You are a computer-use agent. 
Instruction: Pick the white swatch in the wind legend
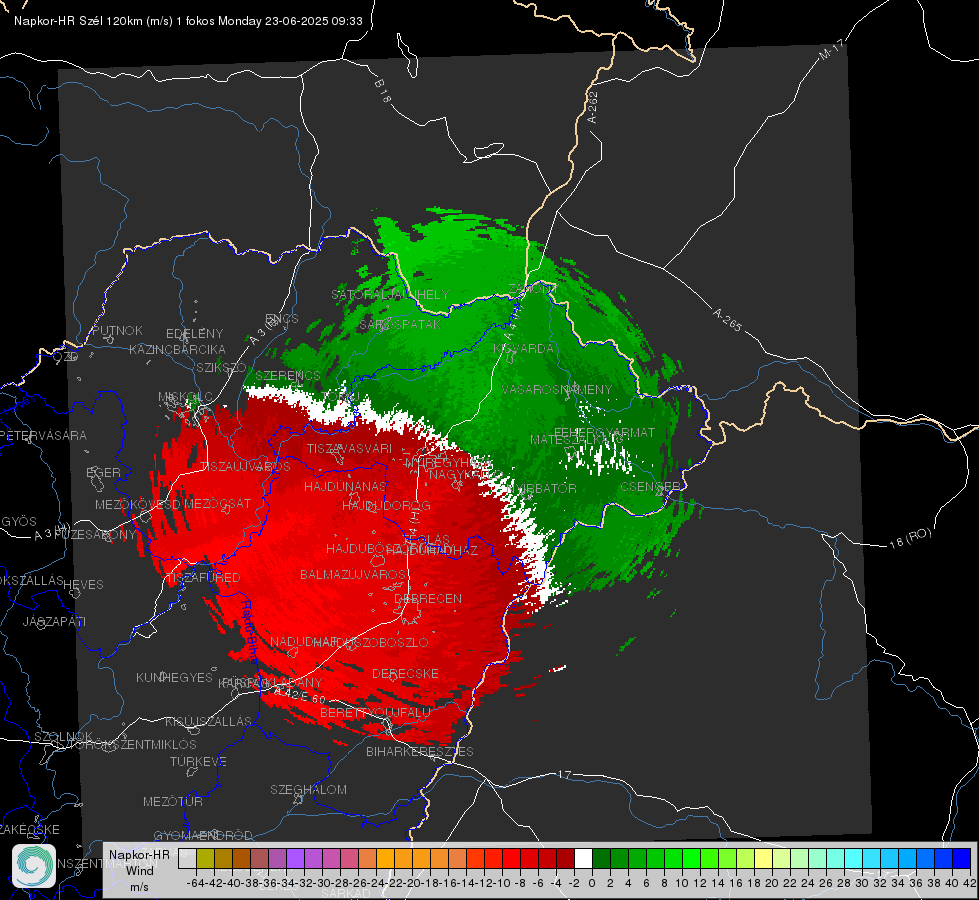coord(583,858)
